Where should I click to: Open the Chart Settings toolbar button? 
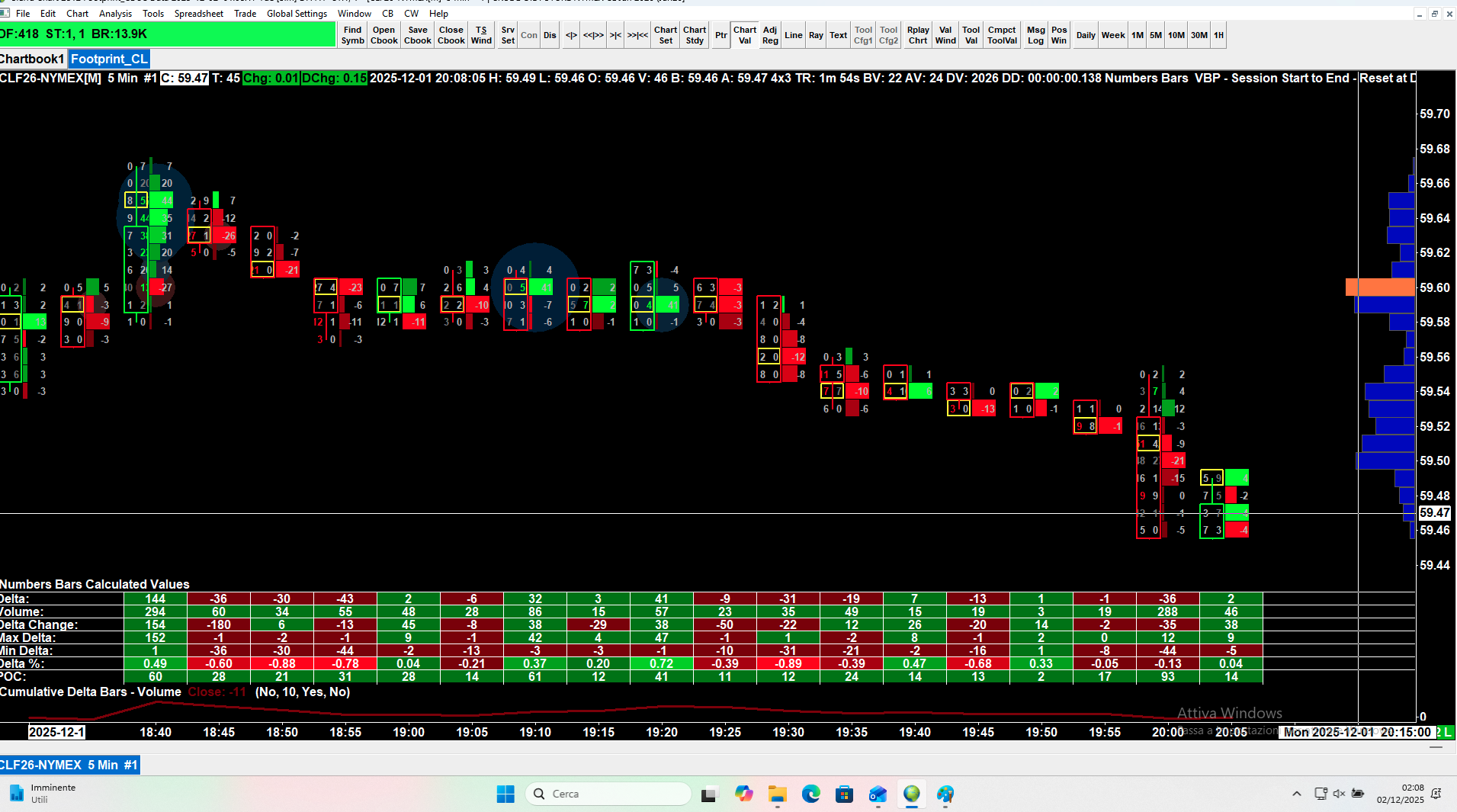point(666,35)
